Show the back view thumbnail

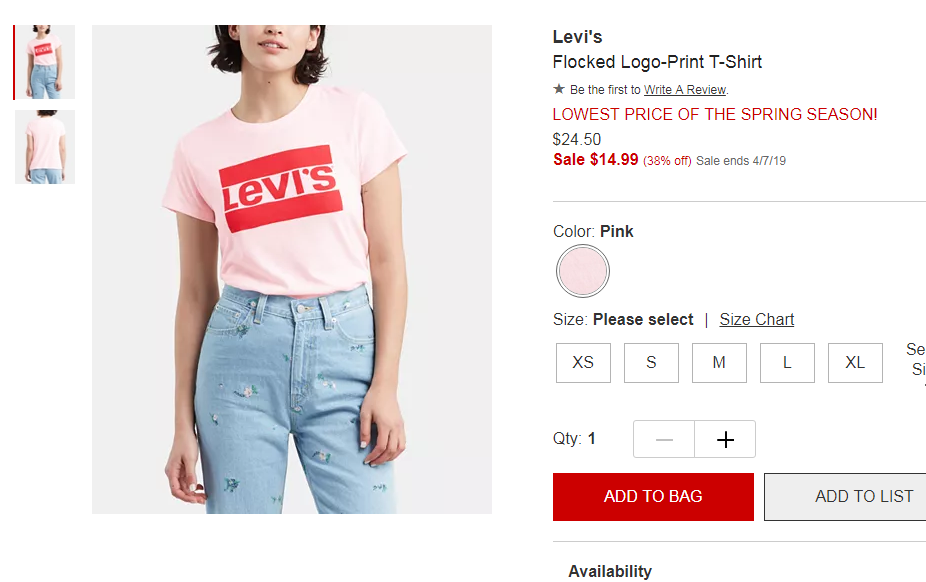(45, 147)
